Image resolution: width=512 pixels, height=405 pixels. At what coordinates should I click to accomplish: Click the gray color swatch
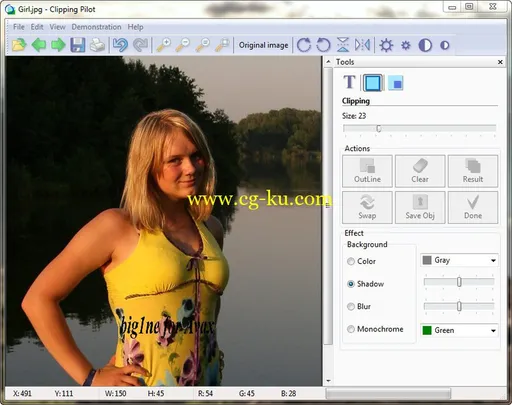(427, 260)
